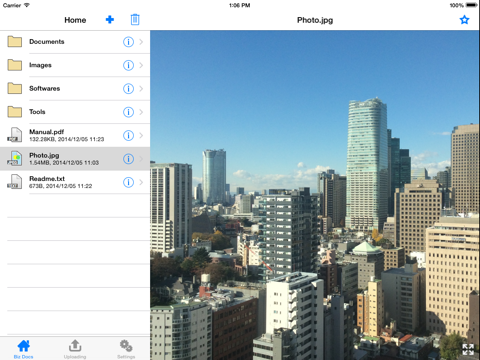Screen dimensions: 480x360
Task: Expand Images folder via its chevron
Action: pos(141,65)
